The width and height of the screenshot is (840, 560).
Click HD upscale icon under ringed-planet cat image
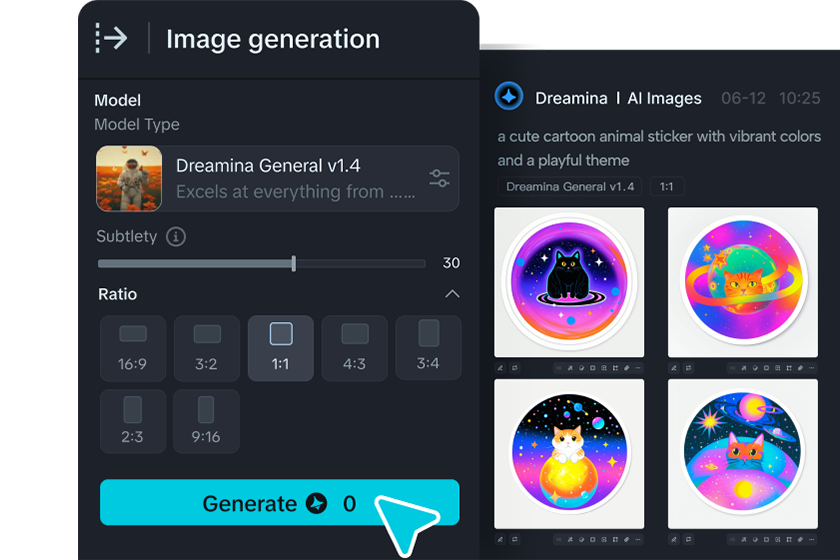pyautogui.click(x=732, y=368)
